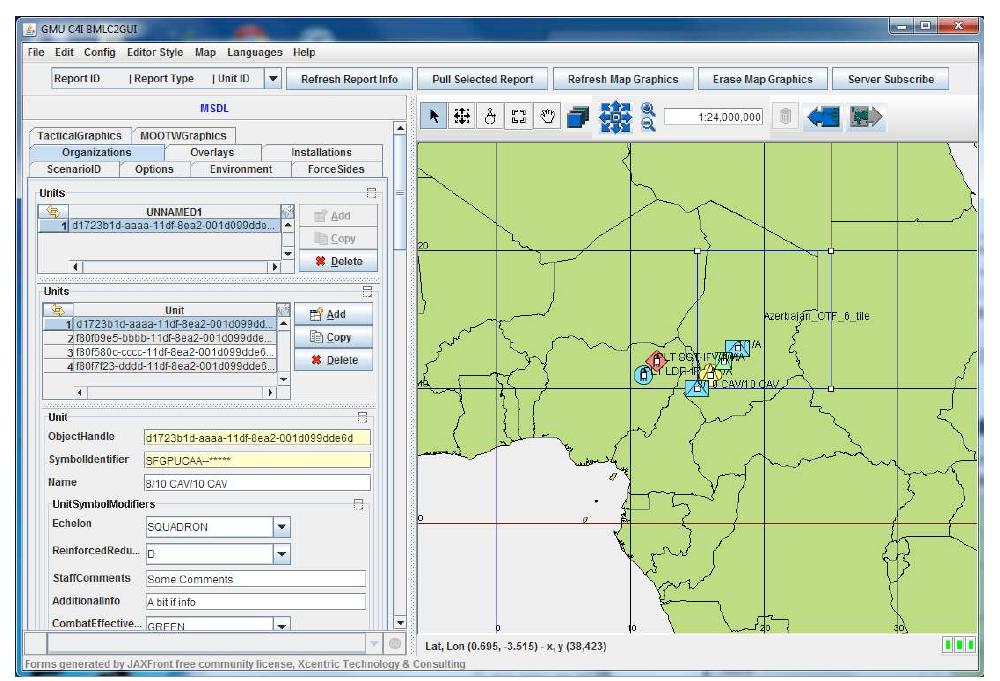The width and height of the screenshot is (1000, 681).
Task: Open the ReinforcedReduced dropdown
Action: coord(282,553)
